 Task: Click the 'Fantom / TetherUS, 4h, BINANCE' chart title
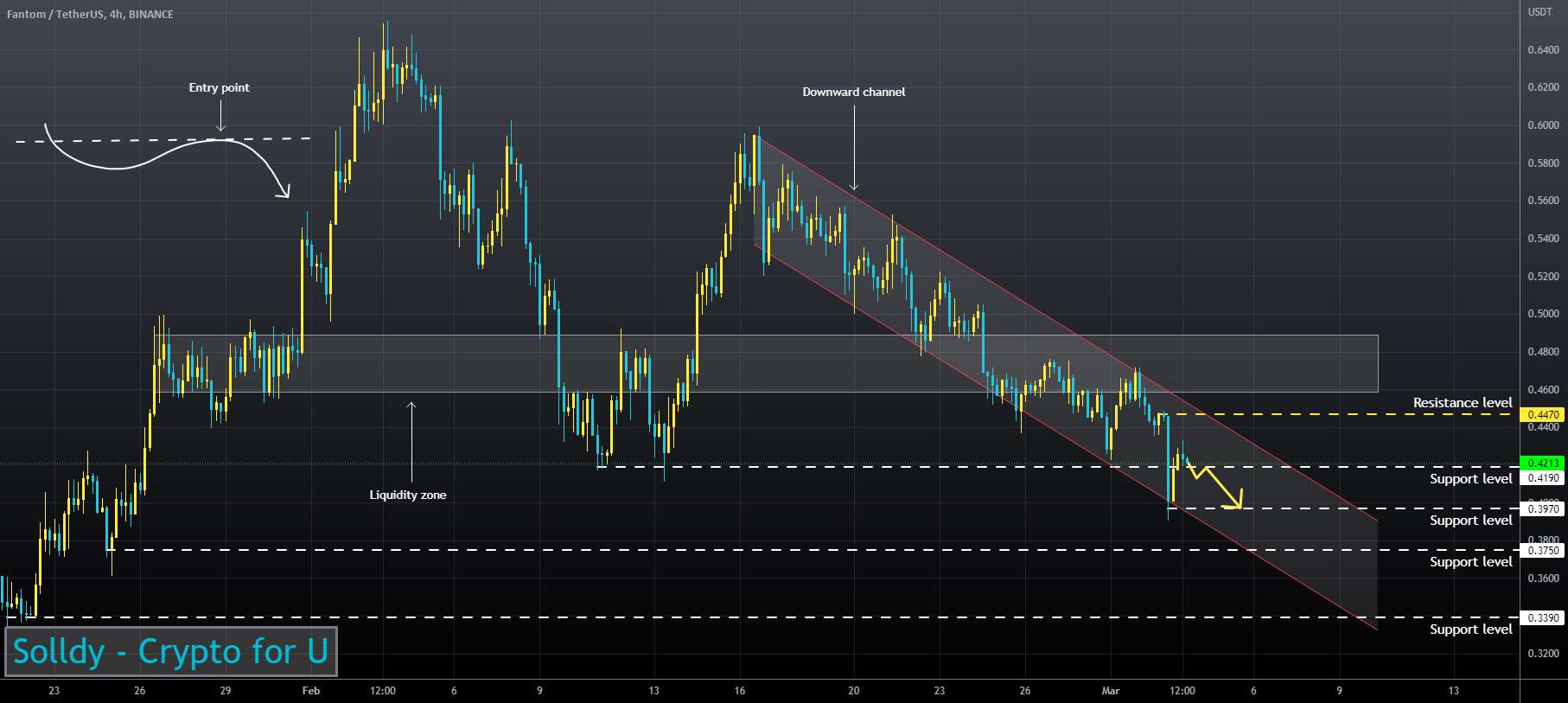[90, 14]
